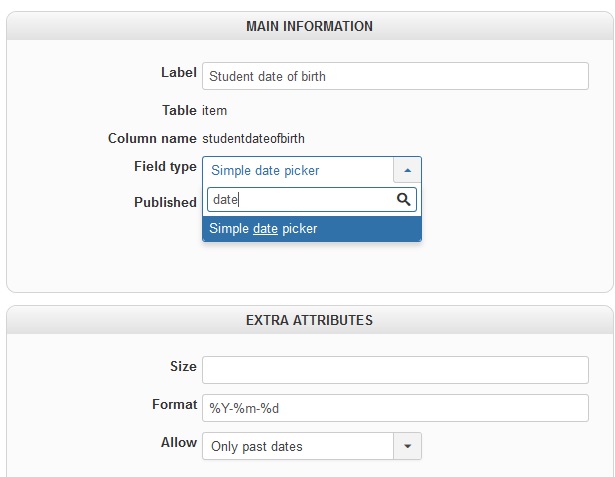Open the Allow dropdown arrow
Screen dimensions: 615x477
(407, 446)
